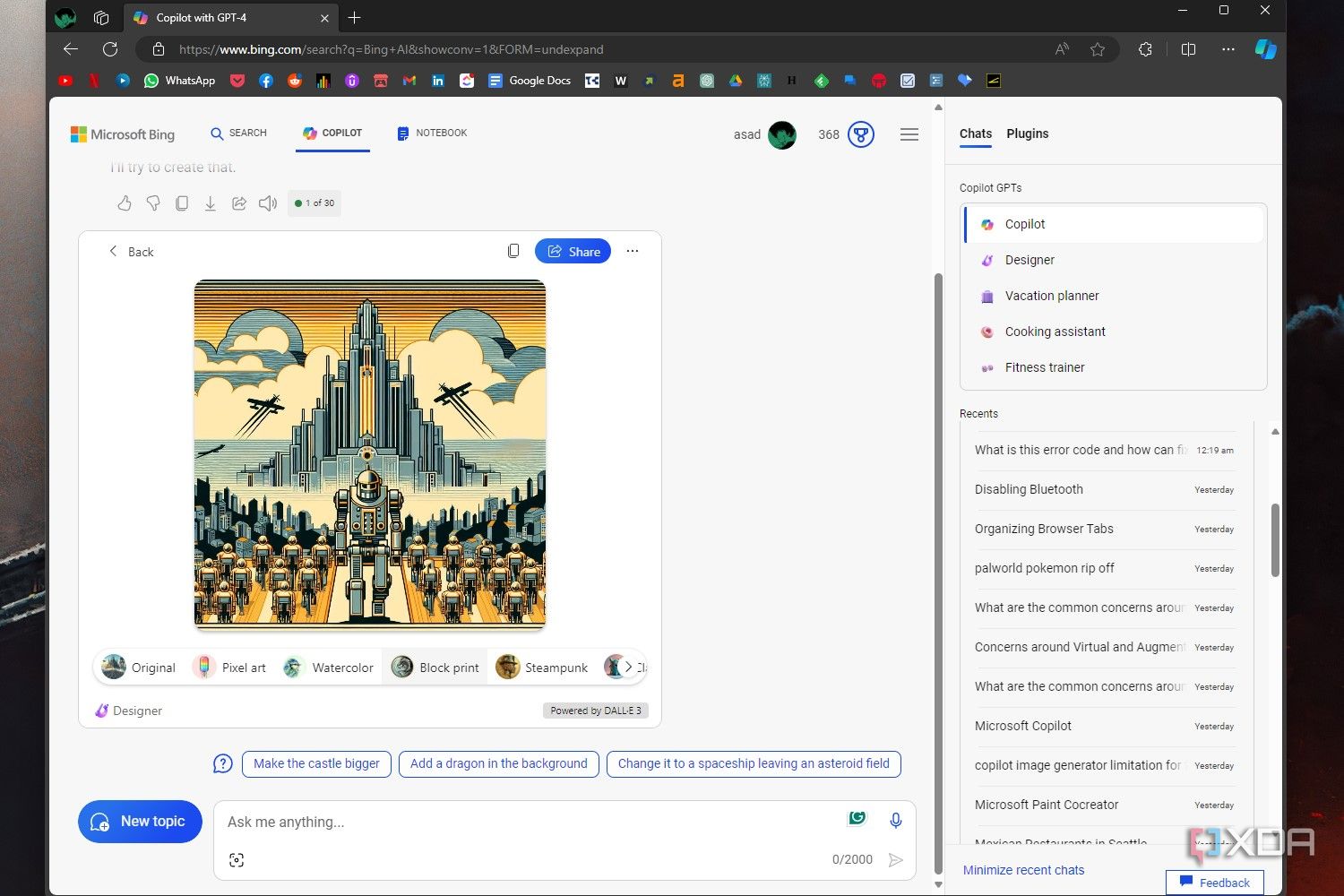Select the Fitness trainer GPT

[x=1114, y=367]
